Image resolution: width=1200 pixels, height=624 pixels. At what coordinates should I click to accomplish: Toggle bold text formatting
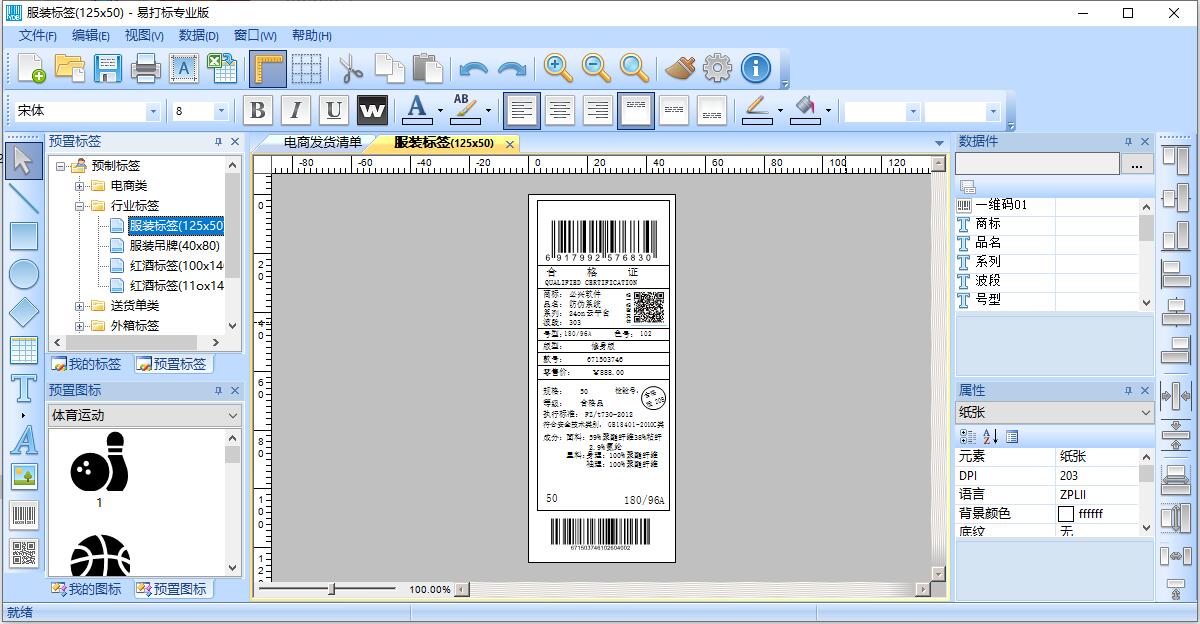tap(257, 110)
